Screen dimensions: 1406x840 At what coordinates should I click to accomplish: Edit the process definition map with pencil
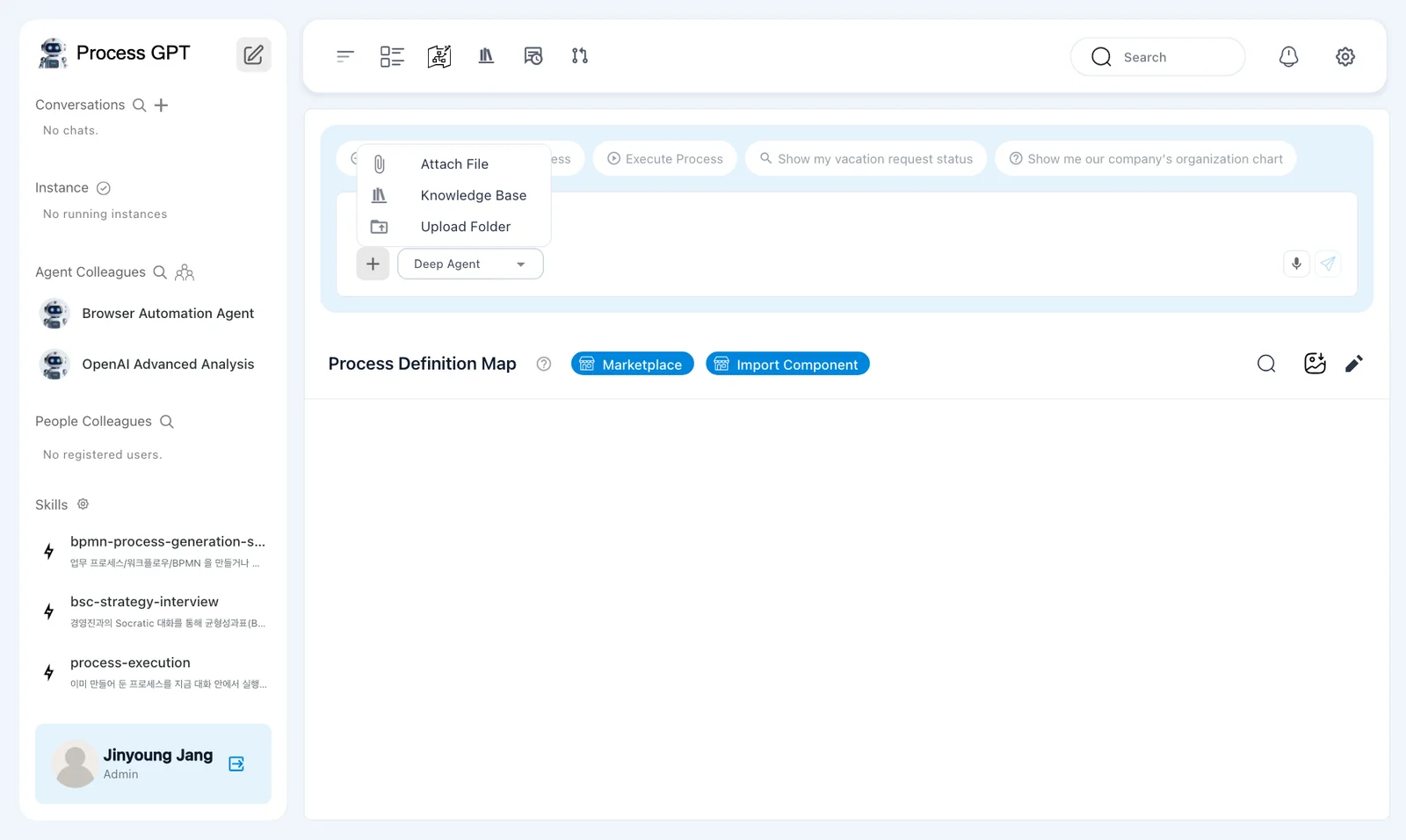coord(1354,364)
